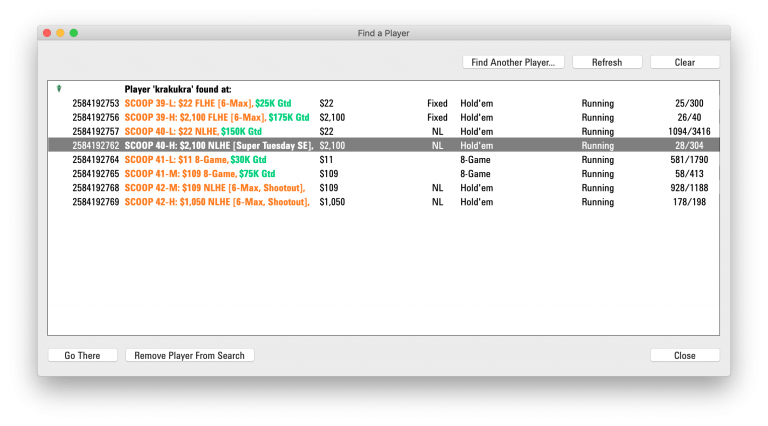
Task: Click 'Fixed' limit in SCOOP 39-L row
Action: click(437, 103)
